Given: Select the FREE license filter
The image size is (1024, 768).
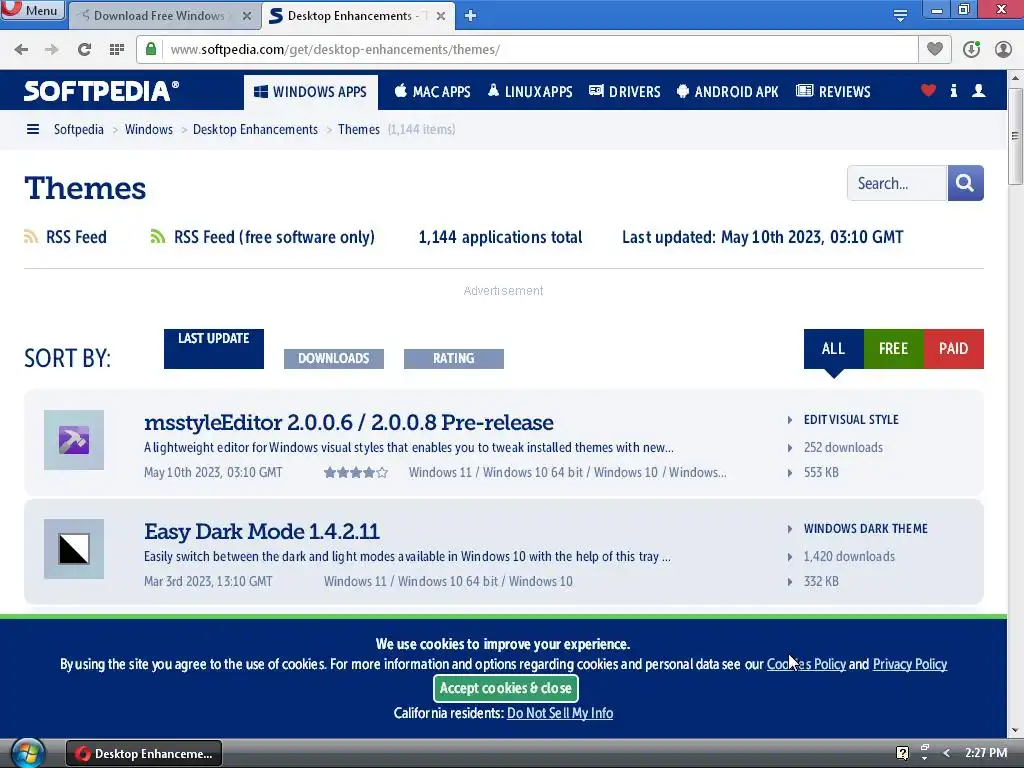Looking at the screenshot, I should (x=893, y=349).
